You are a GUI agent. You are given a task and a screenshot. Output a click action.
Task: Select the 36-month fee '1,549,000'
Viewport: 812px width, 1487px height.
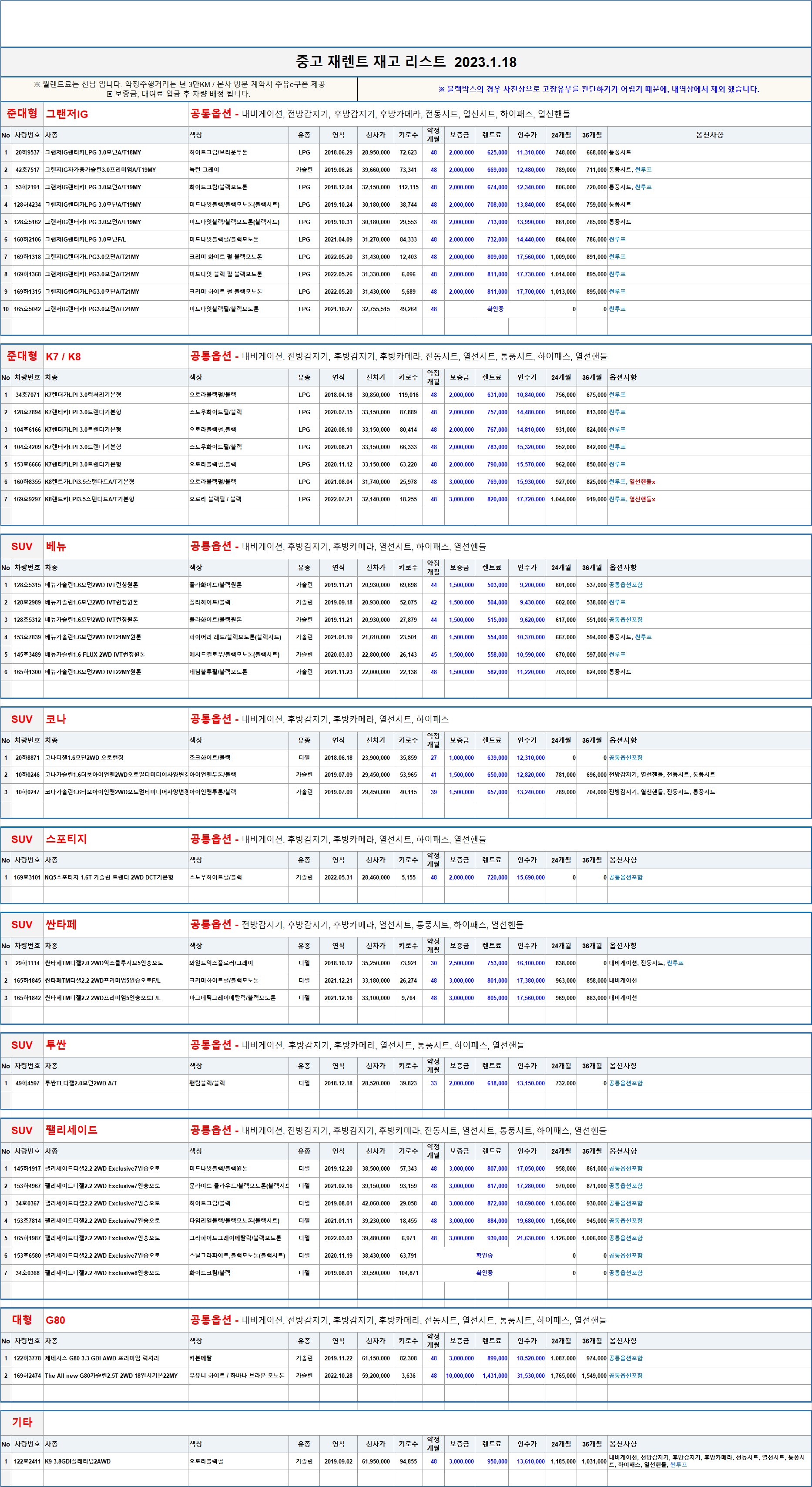594,1376
